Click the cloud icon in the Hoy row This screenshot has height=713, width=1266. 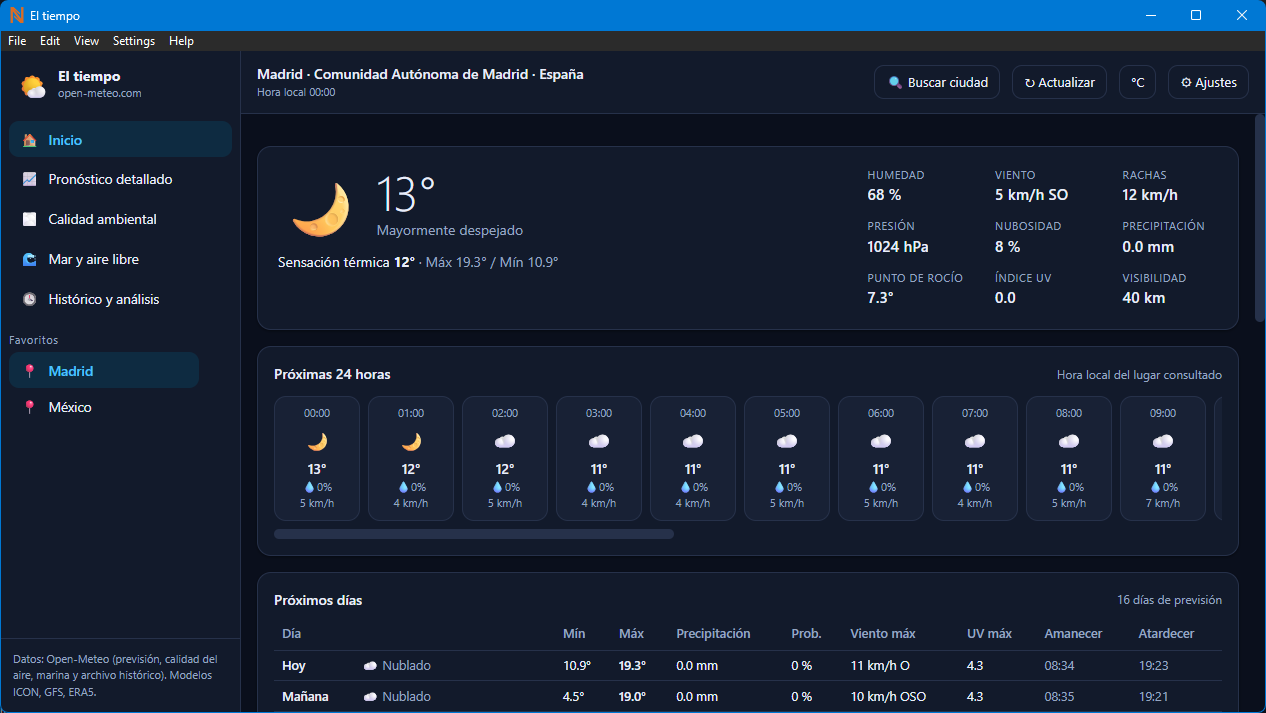click(x=370, y=666)
